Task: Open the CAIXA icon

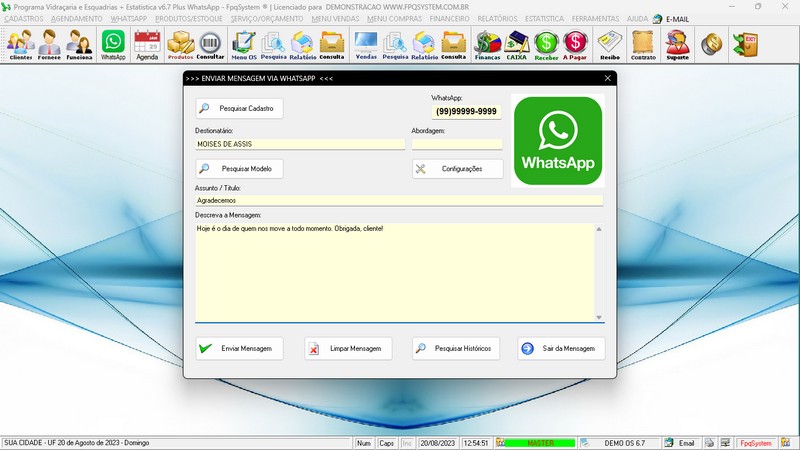Action: (516, 45)
